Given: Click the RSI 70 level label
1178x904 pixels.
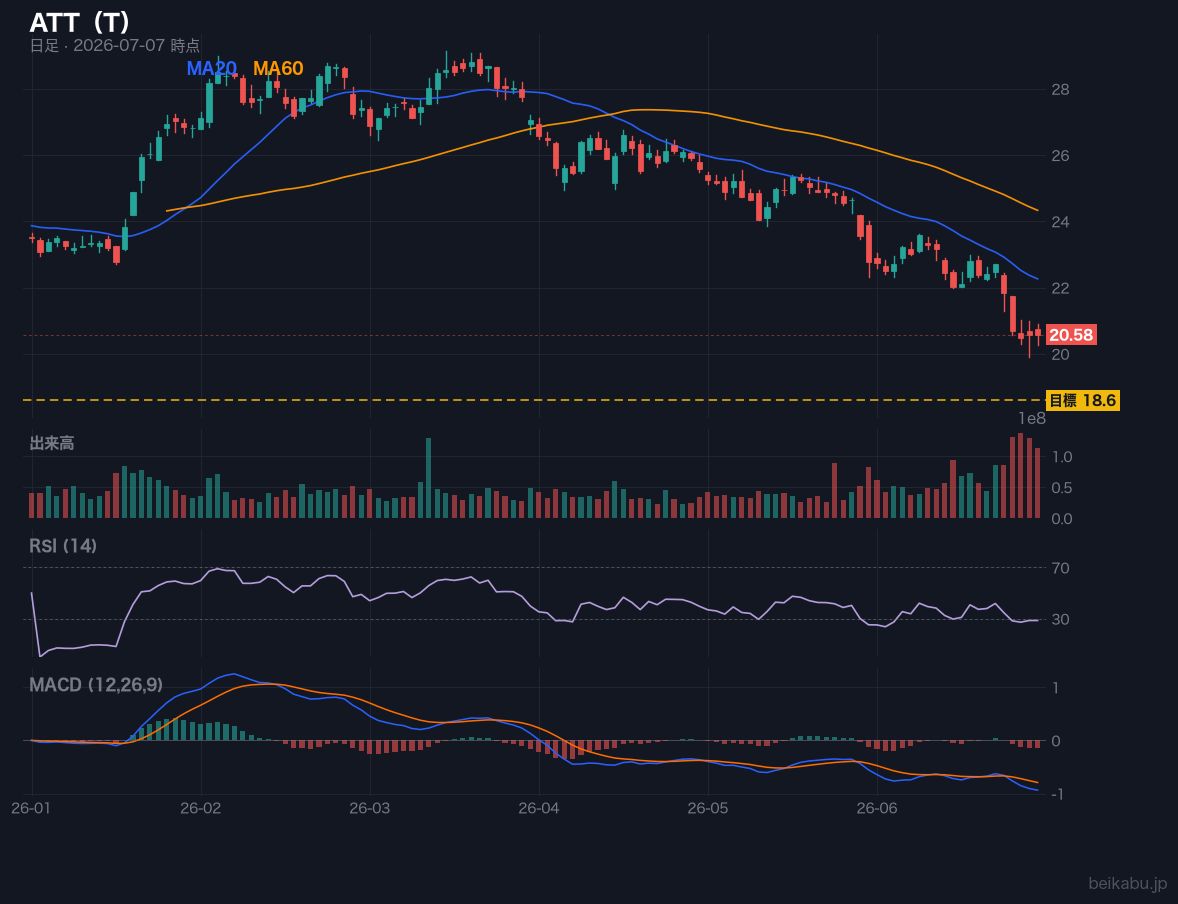Looking at the screenshot, I should point(1061,568).
